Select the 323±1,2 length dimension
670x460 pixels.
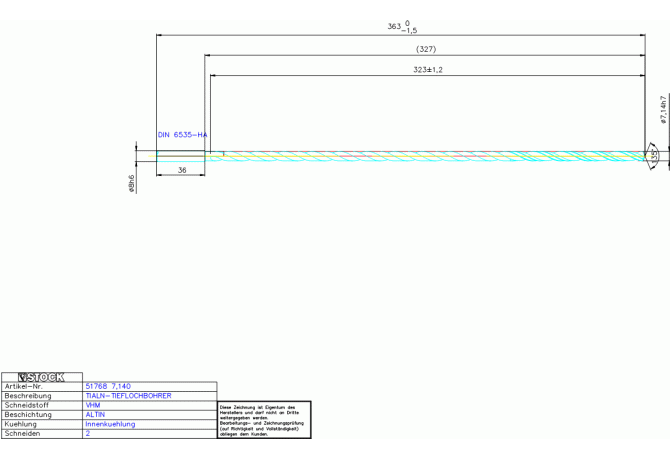pos(427,70)
